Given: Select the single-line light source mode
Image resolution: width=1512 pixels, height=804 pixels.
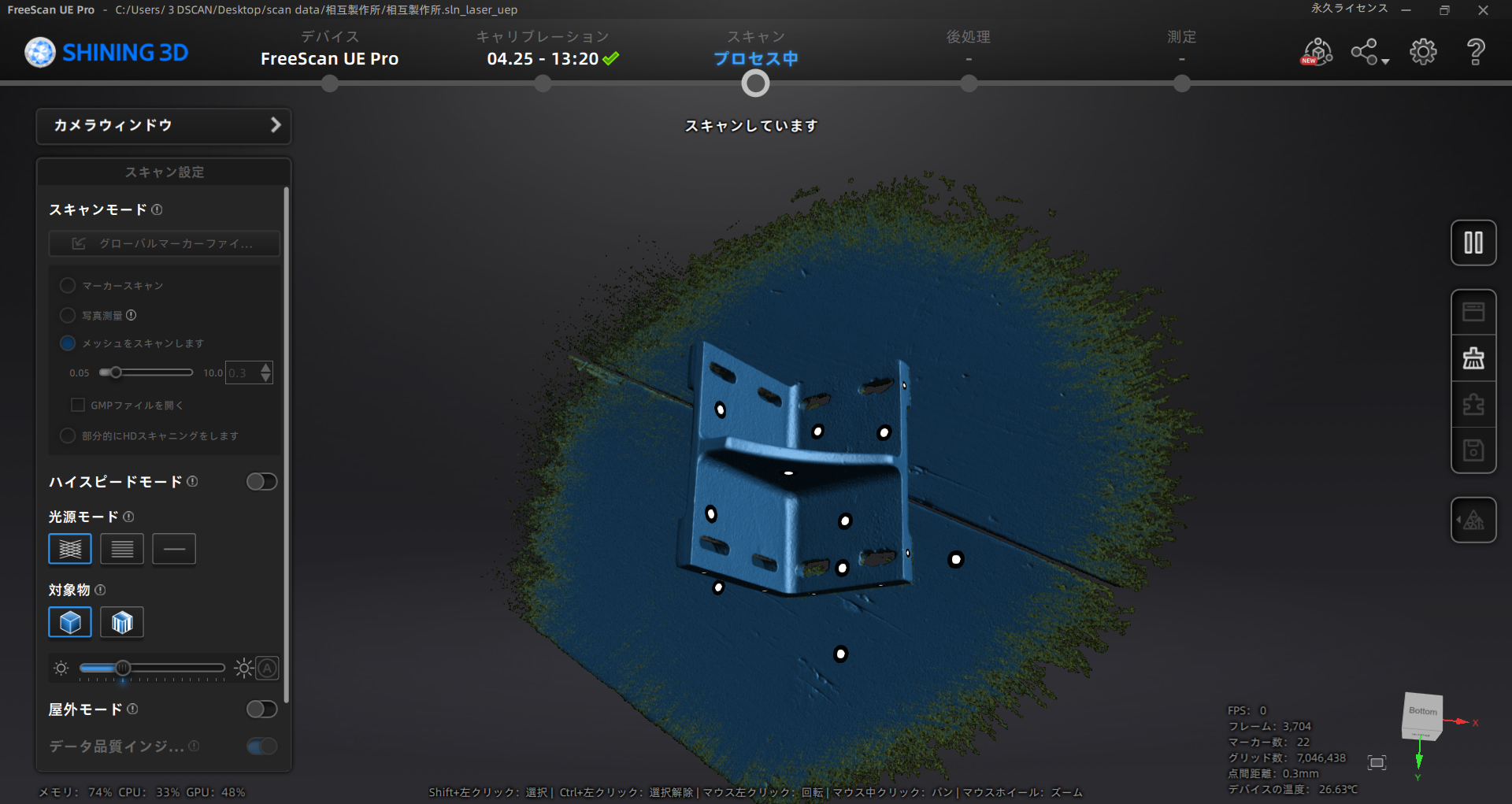Looking at the screenshot, I should 174,549.
